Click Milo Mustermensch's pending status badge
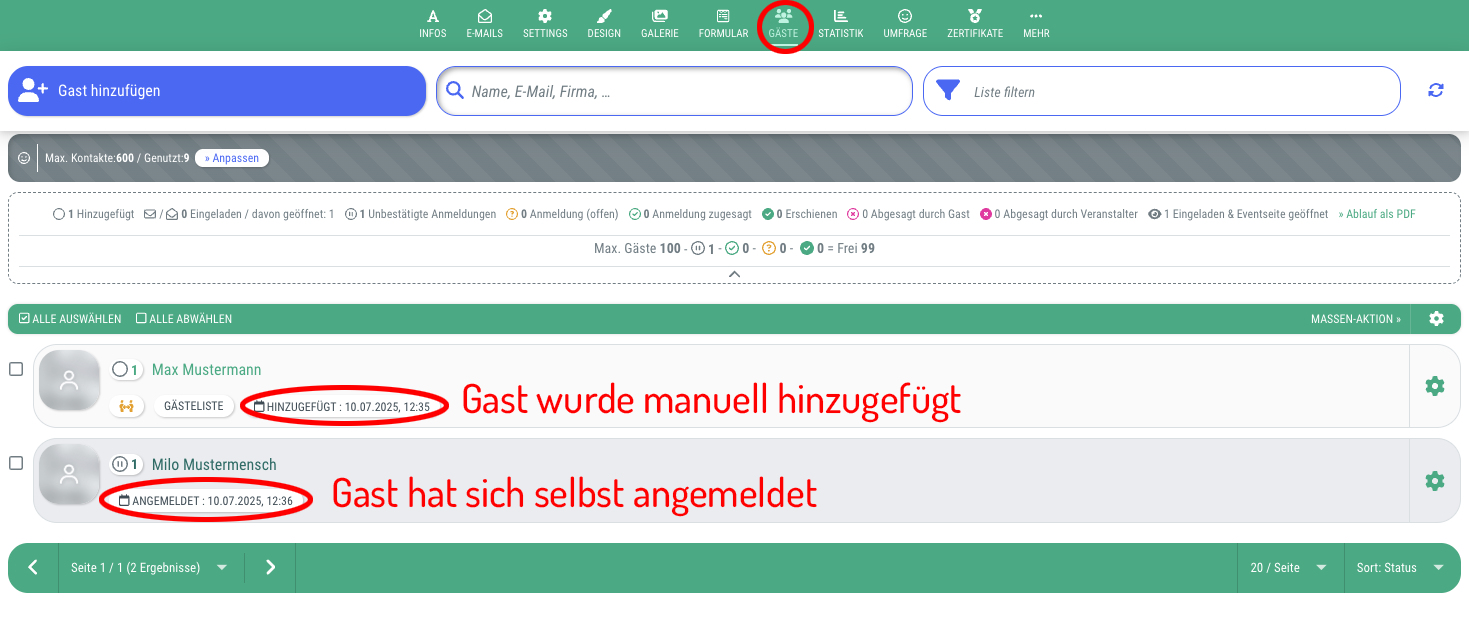 [126, 464]
